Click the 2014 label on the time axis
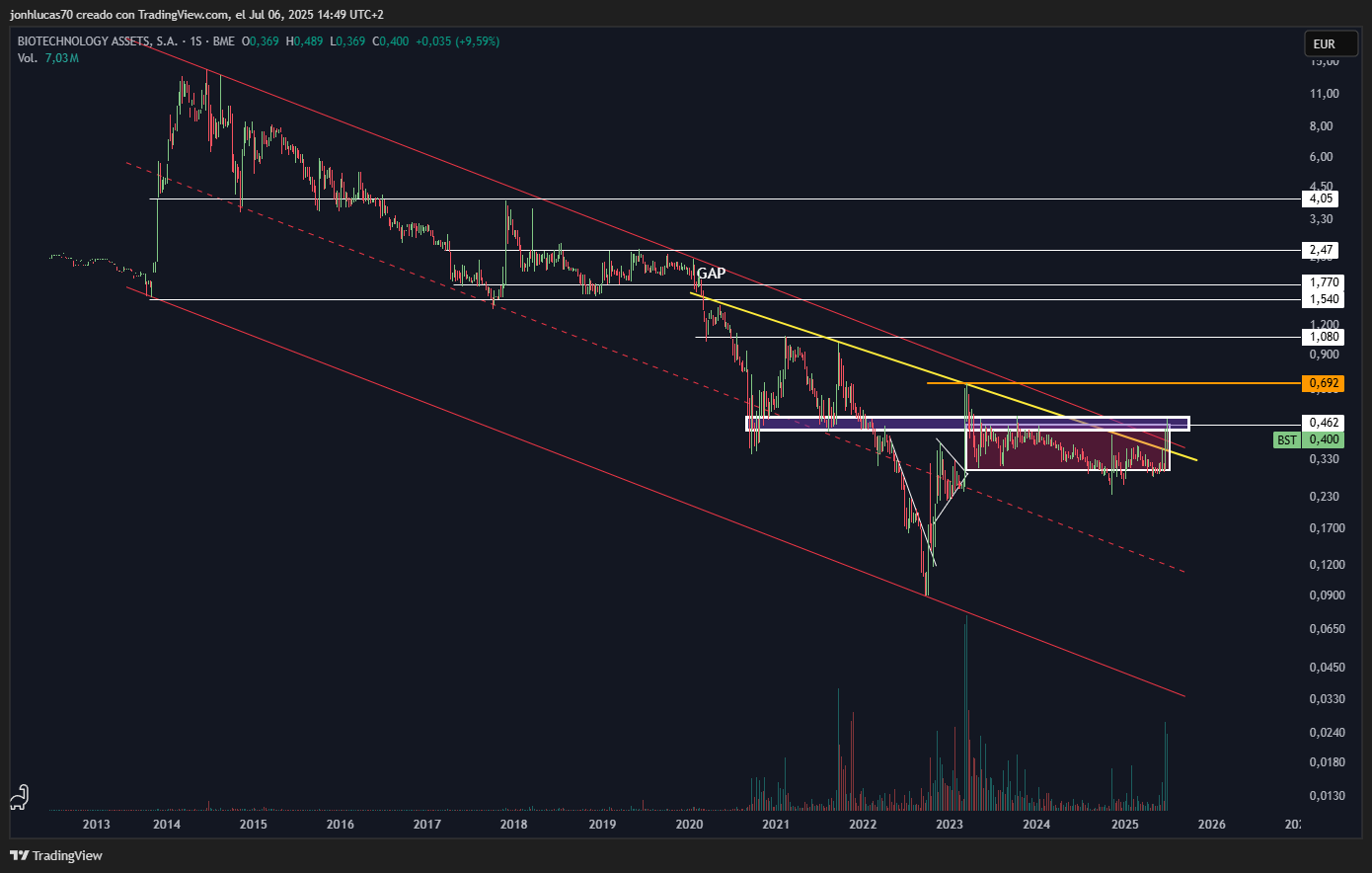 (166, 825)
